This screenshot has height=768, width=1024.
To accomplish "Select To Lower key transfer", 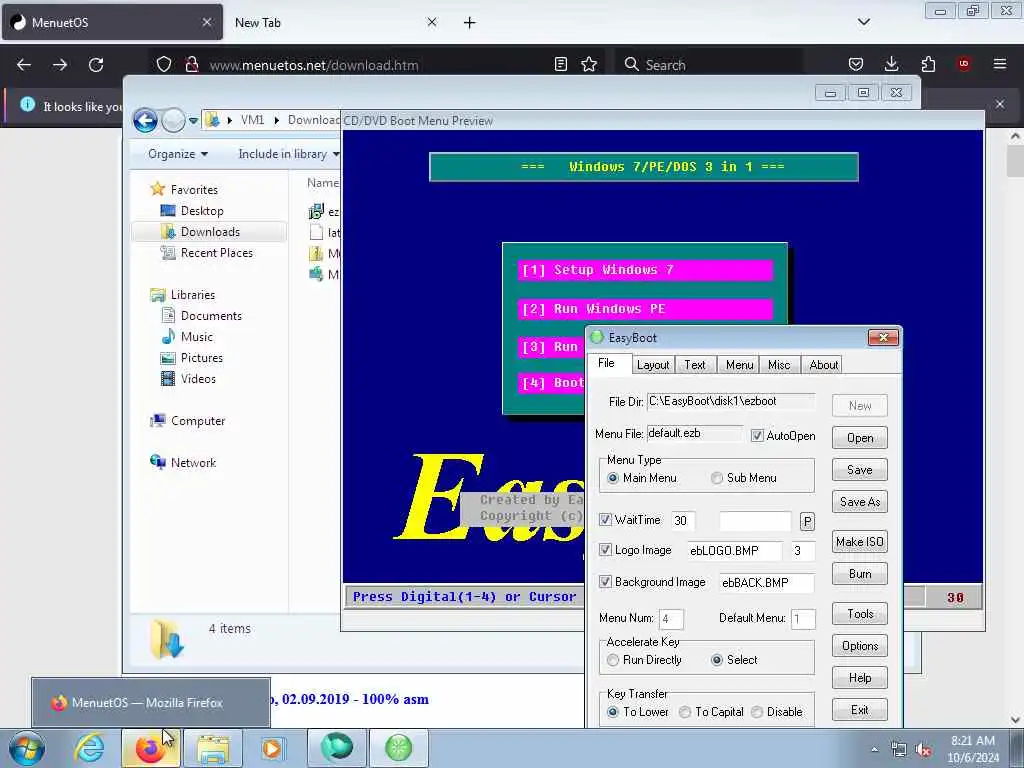I will [613, 712].
